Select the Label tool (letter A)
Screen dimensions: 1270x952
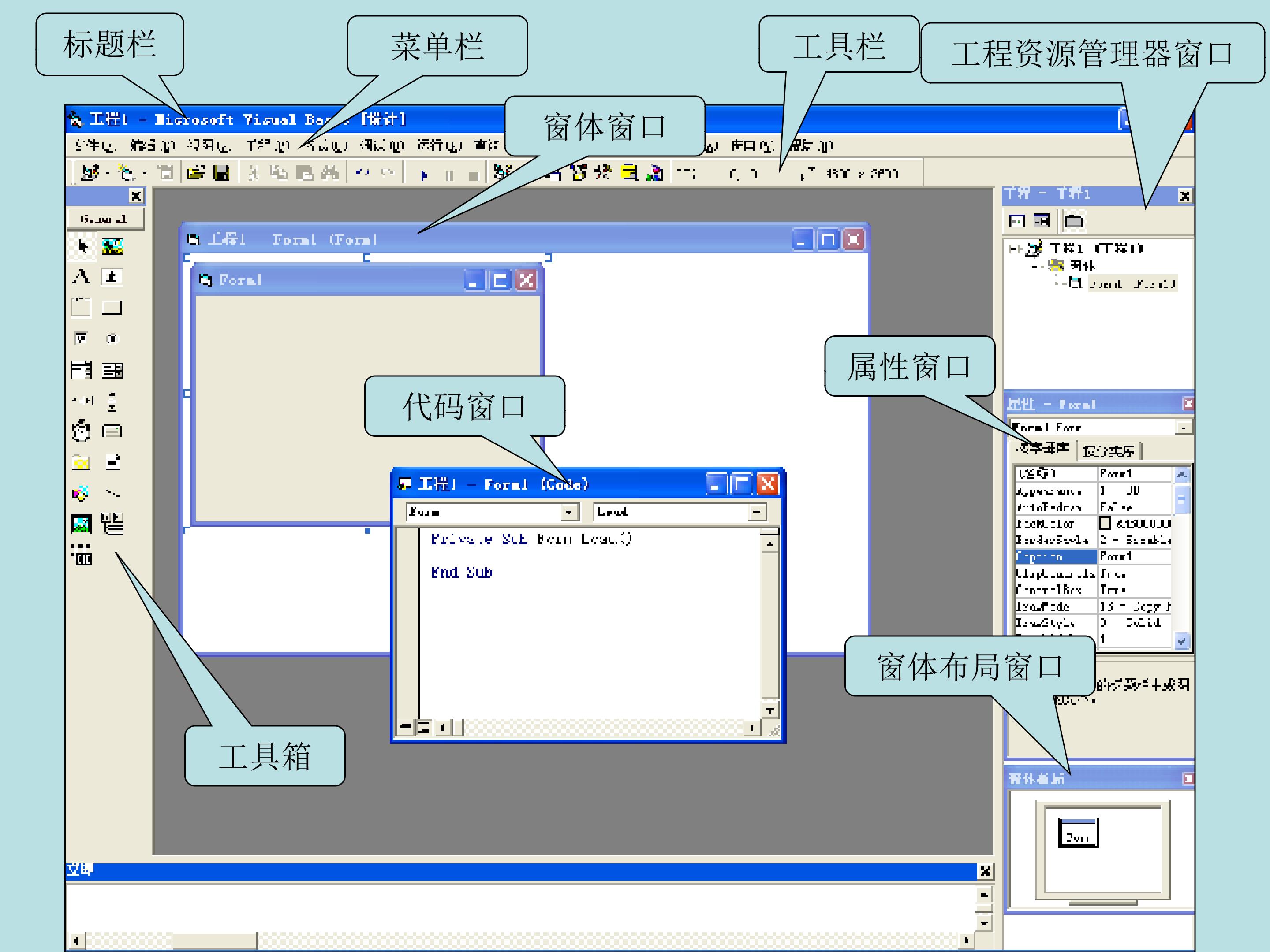pos(81,277)
